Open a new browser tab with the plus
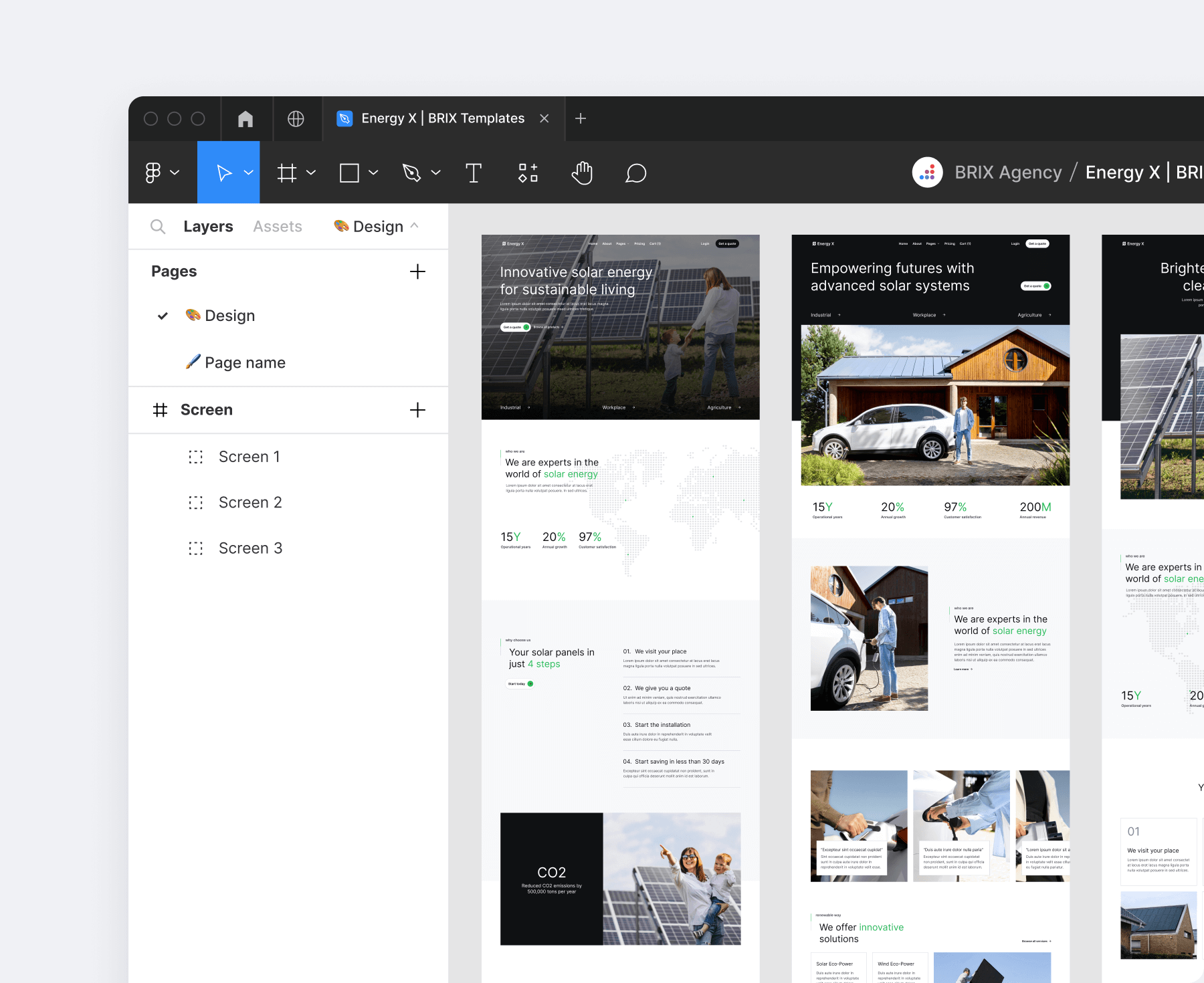 580,118
